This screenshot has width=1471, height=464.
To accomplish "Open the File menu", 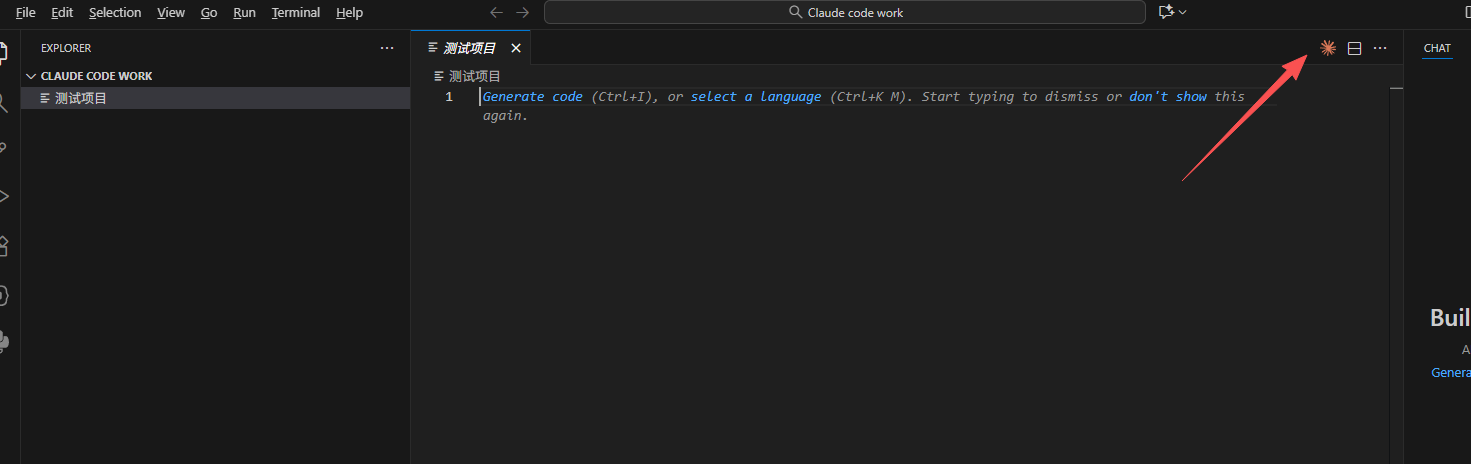I will [x=26, y=12].
